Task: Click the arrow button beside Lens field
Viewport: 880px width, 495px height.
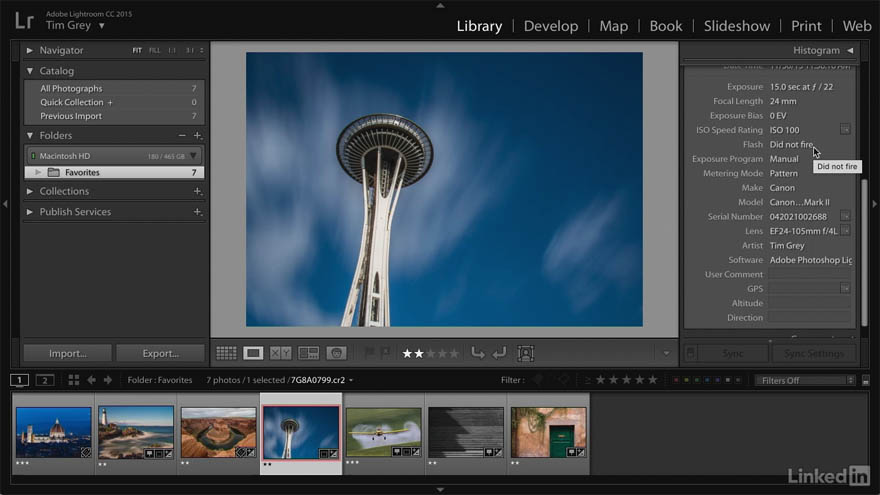Action: 845,231
